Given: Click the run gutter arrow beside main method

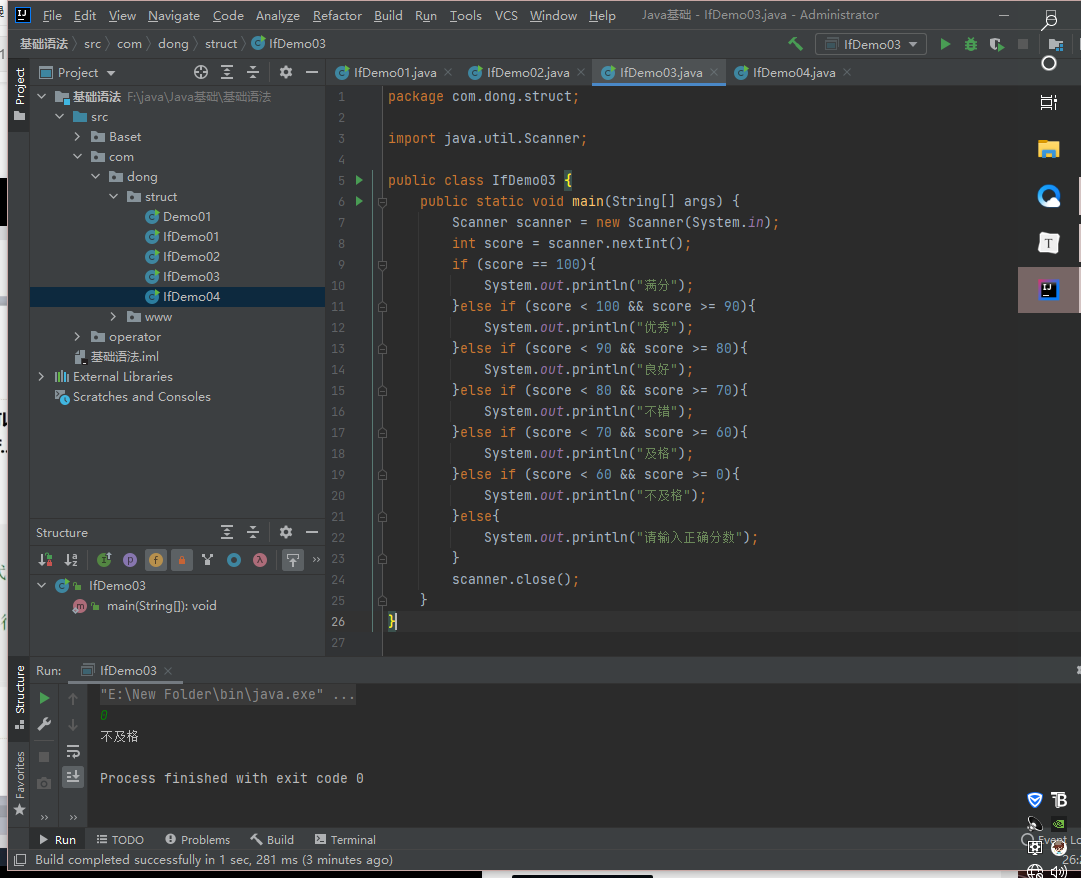Looking at the screenshot, I should pyautogui.click(x=359, y=201).
